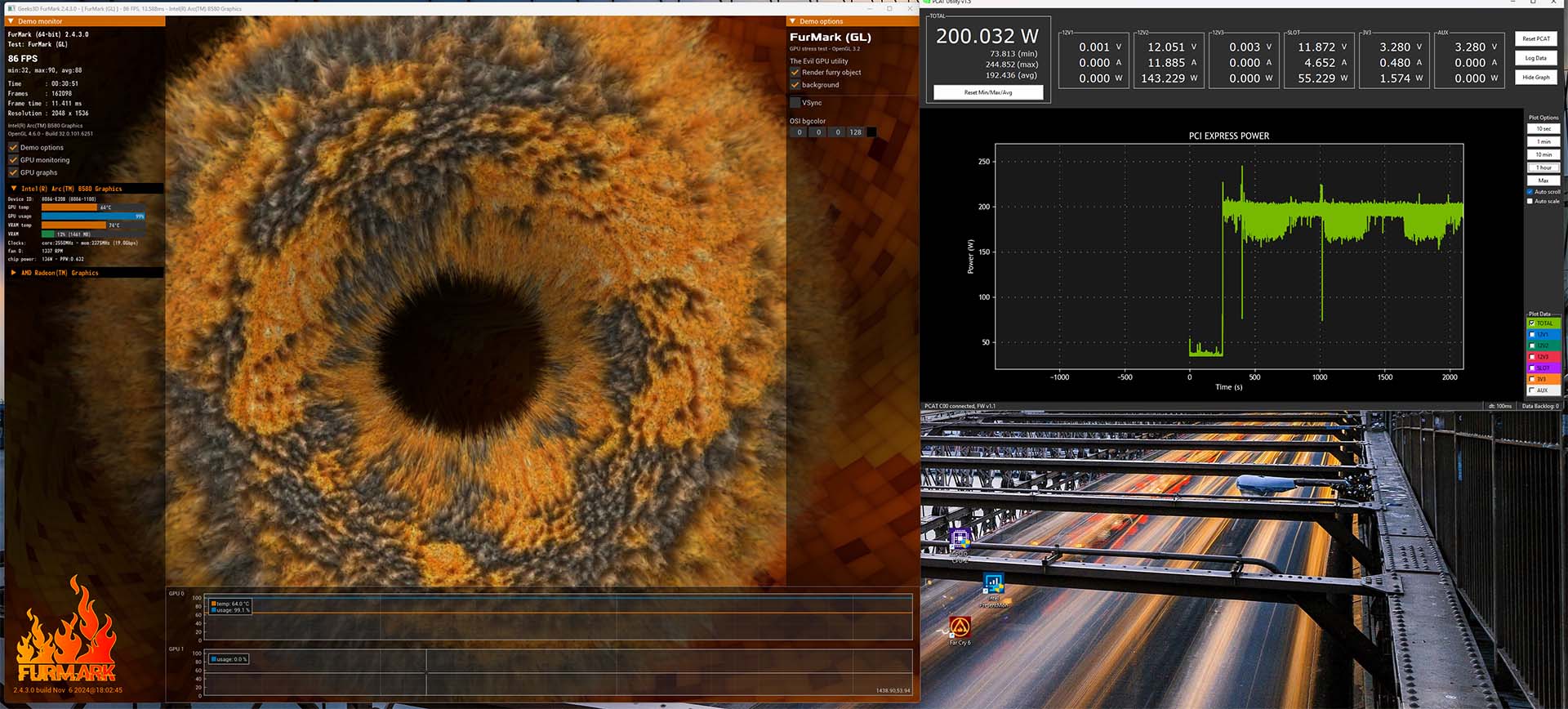
Task: Click the Log Data button
Action: pyautogui.click(x=1535, y=58)
